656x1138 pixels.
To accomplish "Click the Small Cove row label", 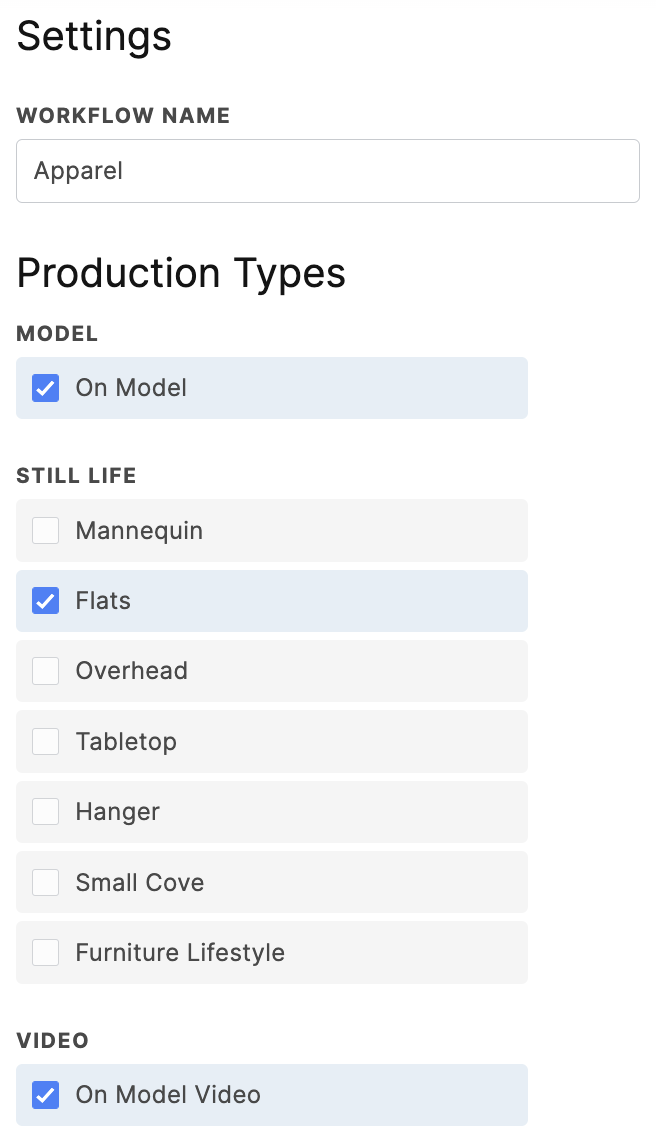I will pyautogui.click(x=140, y=882).
